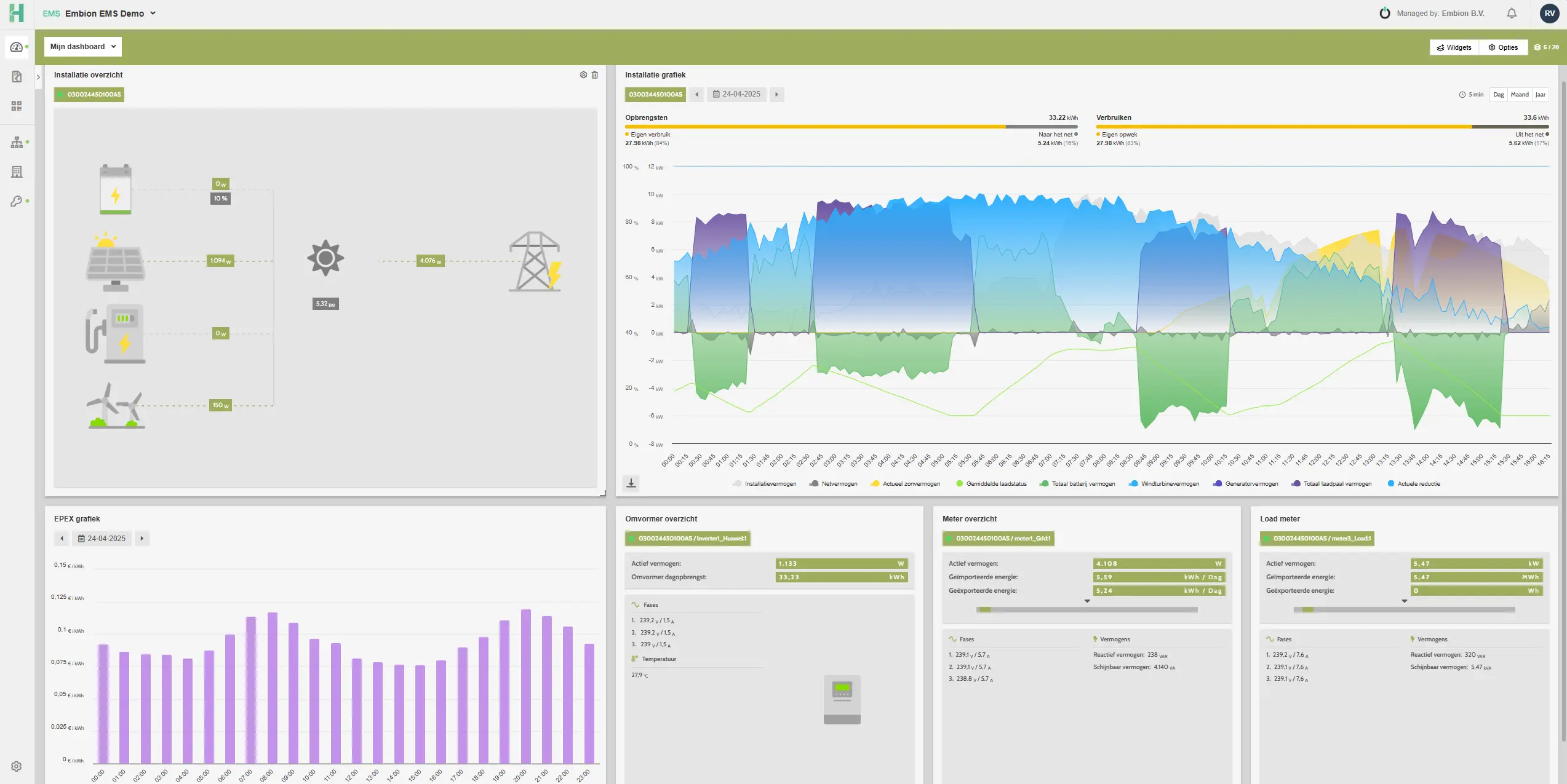Click the power grid pylon icon

pos(535,261)
